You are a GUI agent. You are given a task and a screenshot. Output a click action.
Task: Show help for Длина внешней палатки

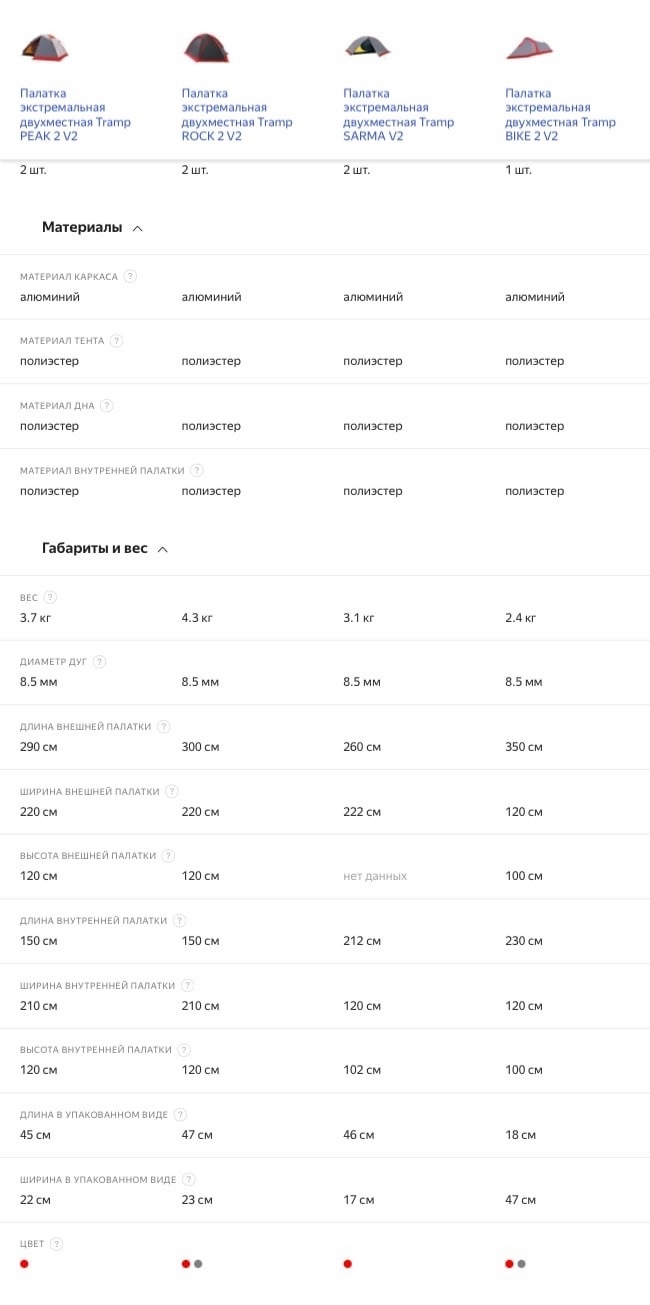pos(164,727)
